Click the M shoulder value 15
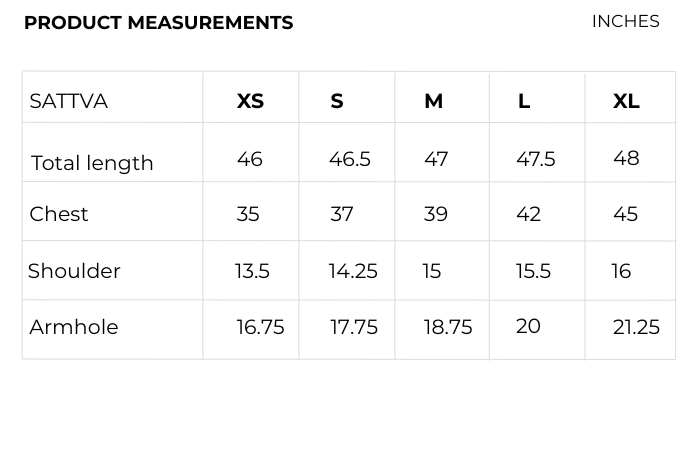This screenshot has height=450, width=700. pos(432,271)
